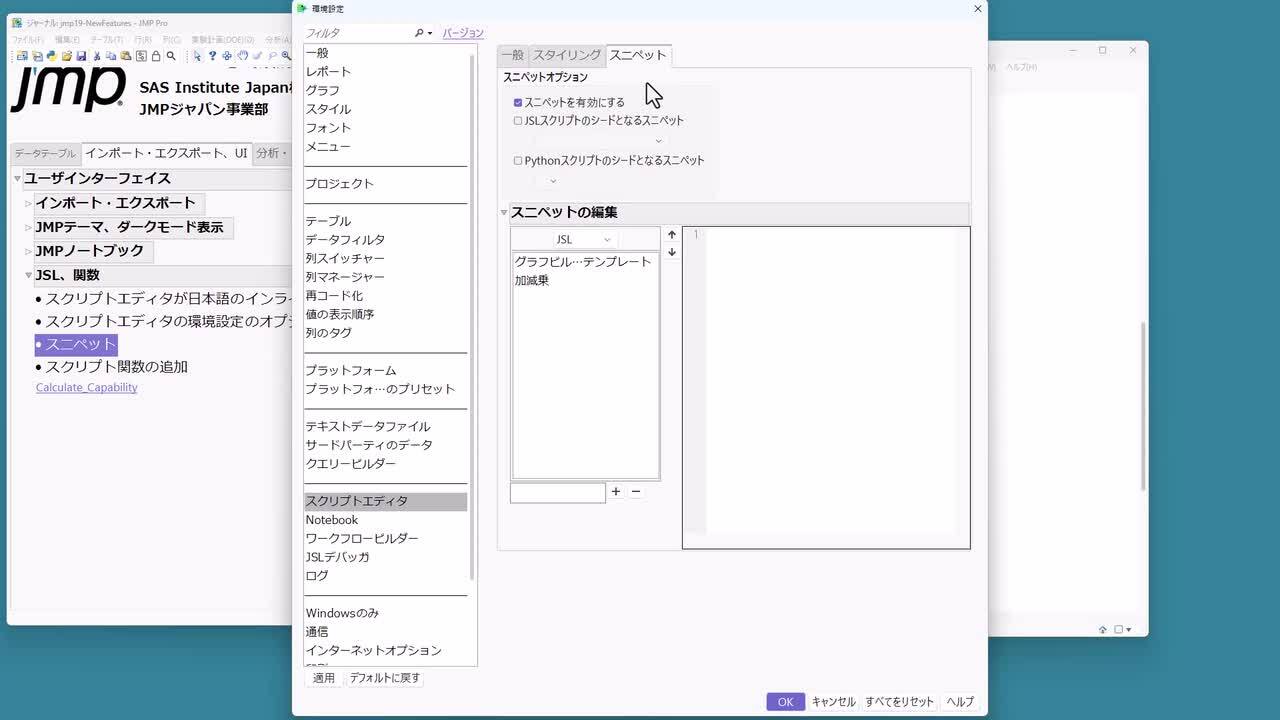Expand the JMPノートブック tree node
This screenshot has width=1280, height=720.
pyautogui.click(x=29, y=252)
